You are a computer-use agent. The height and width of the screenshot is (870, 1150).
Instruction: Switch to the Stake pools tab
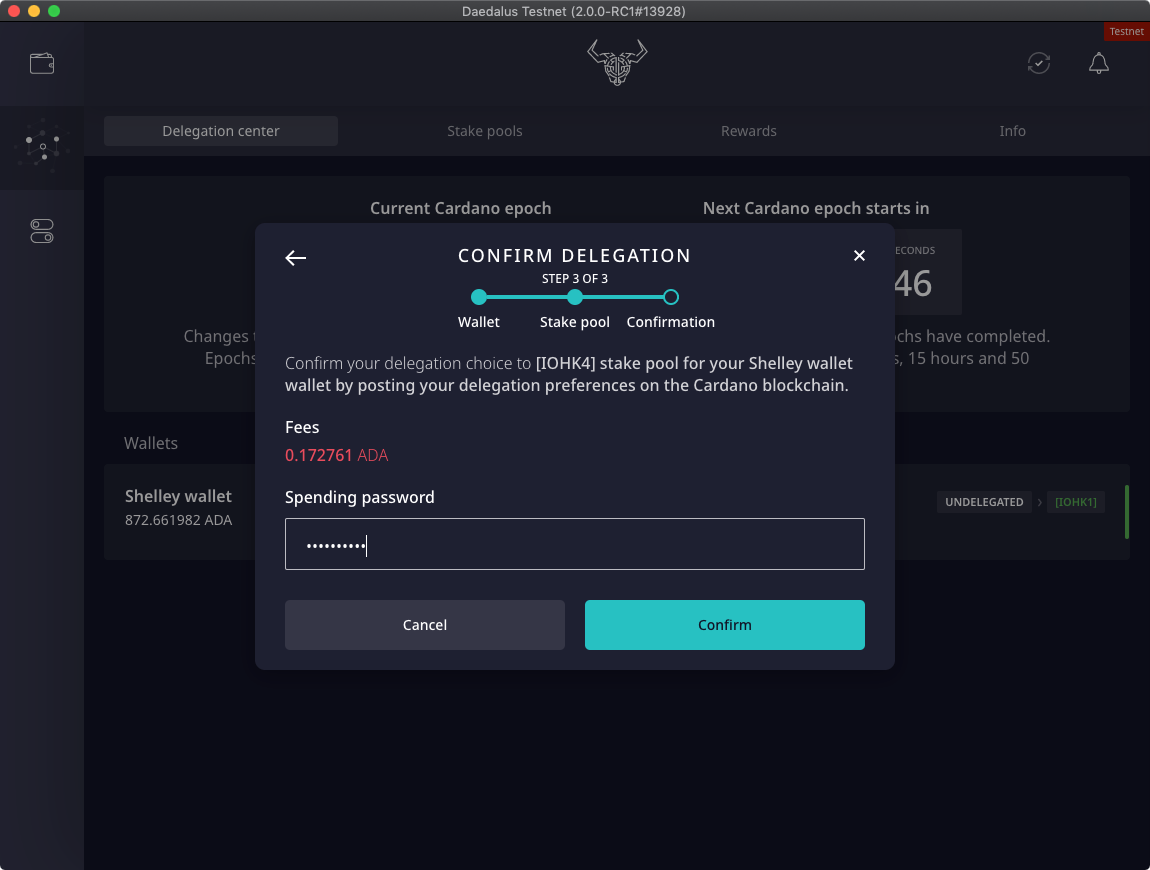[x=484, y=131]
